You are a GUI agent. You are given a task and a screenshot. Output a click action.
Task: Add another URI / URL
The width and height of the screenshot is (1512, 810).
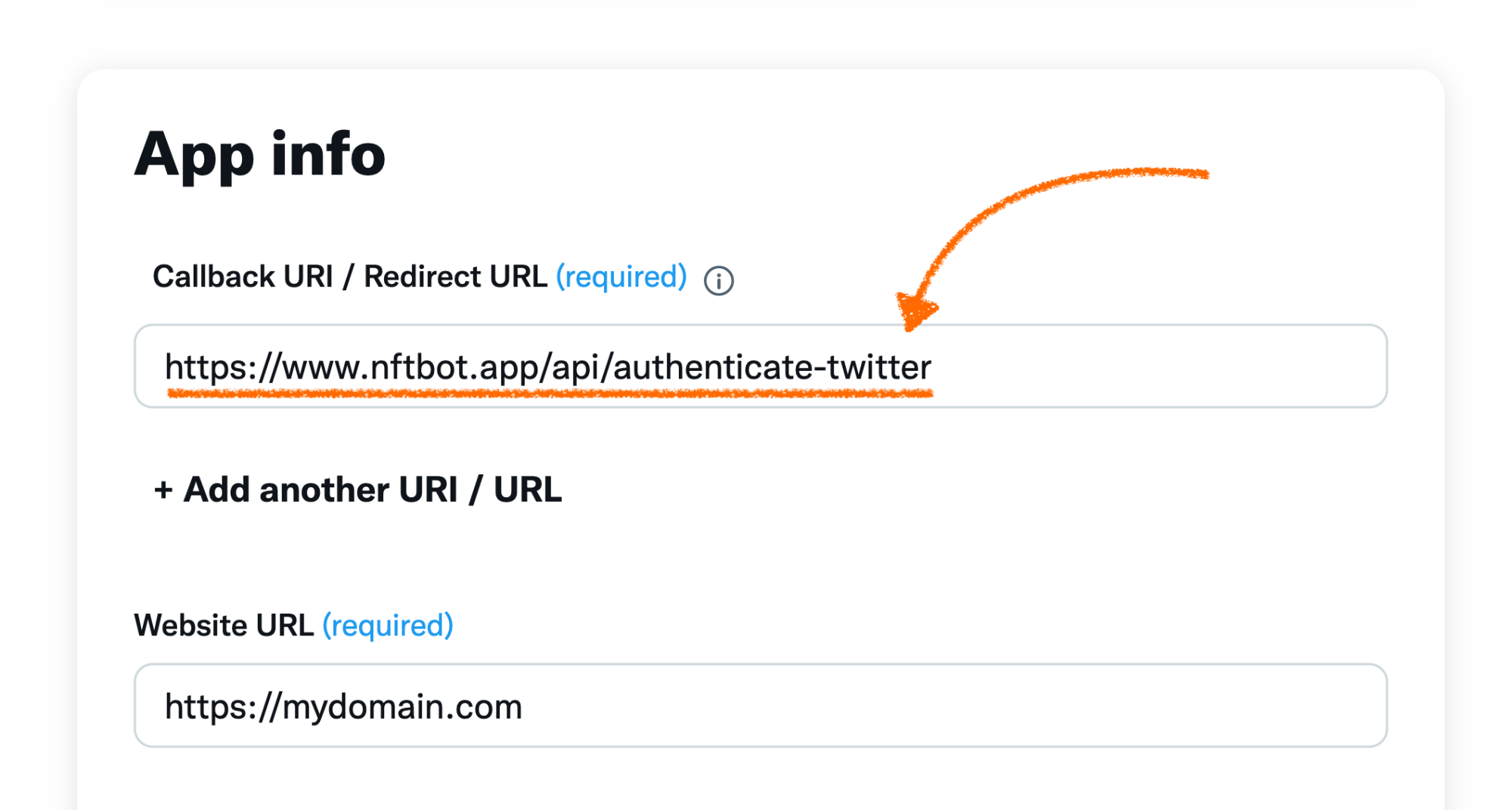358,490
